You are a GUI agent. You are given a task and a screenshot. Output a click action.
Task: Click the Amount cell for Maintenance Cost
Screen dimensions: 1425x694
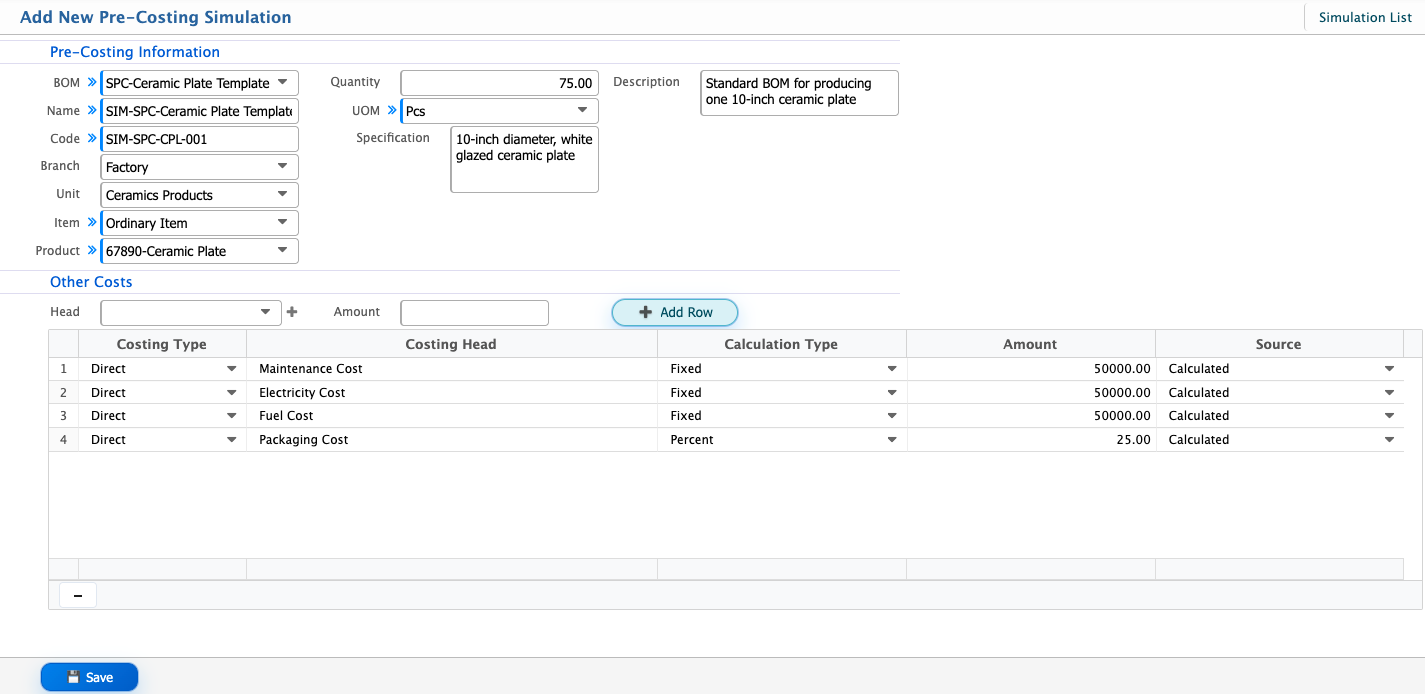[x=1031, y=369]
